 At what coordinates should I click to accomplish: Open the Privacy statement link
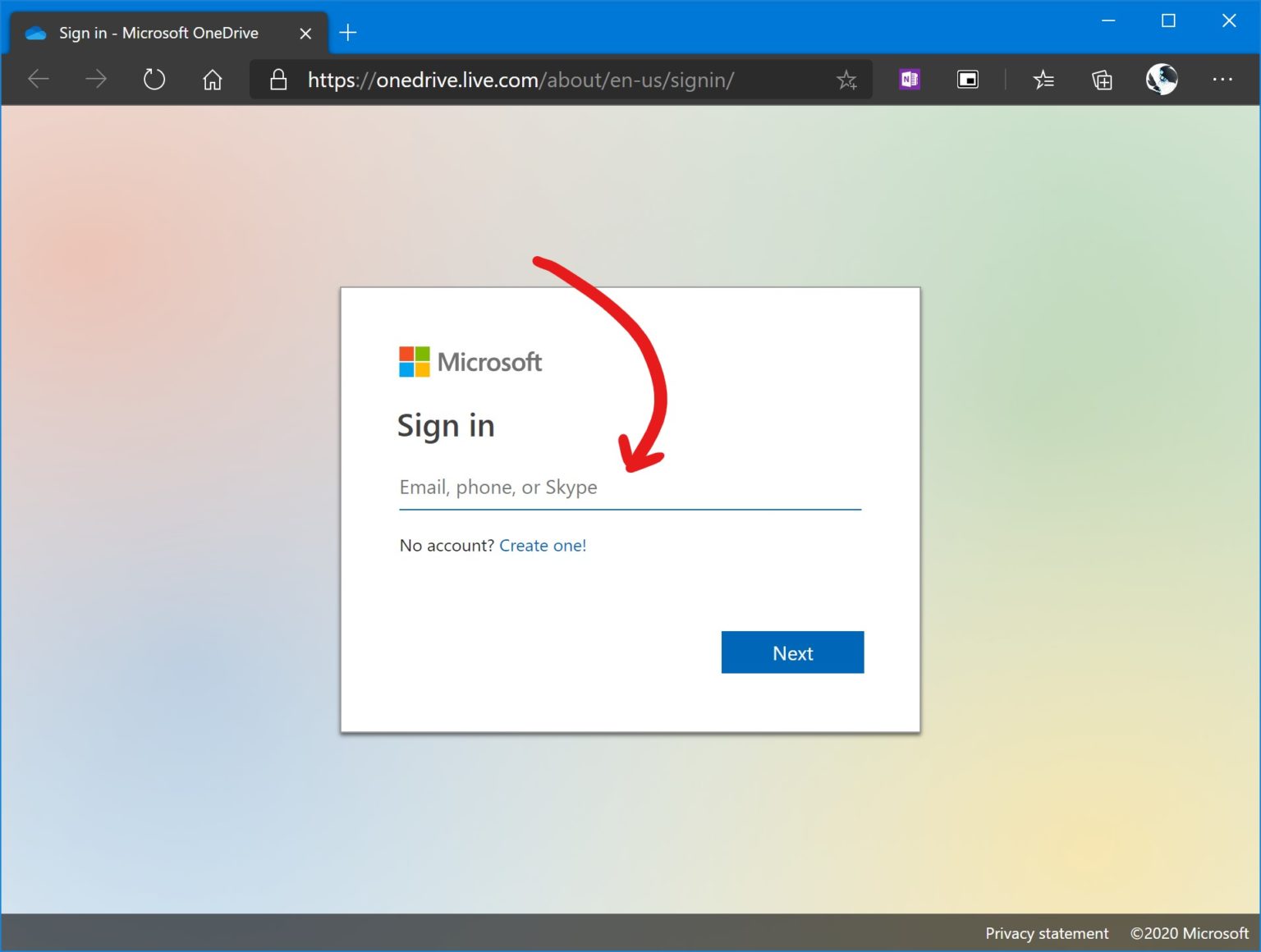click(x=1047, y=933)
